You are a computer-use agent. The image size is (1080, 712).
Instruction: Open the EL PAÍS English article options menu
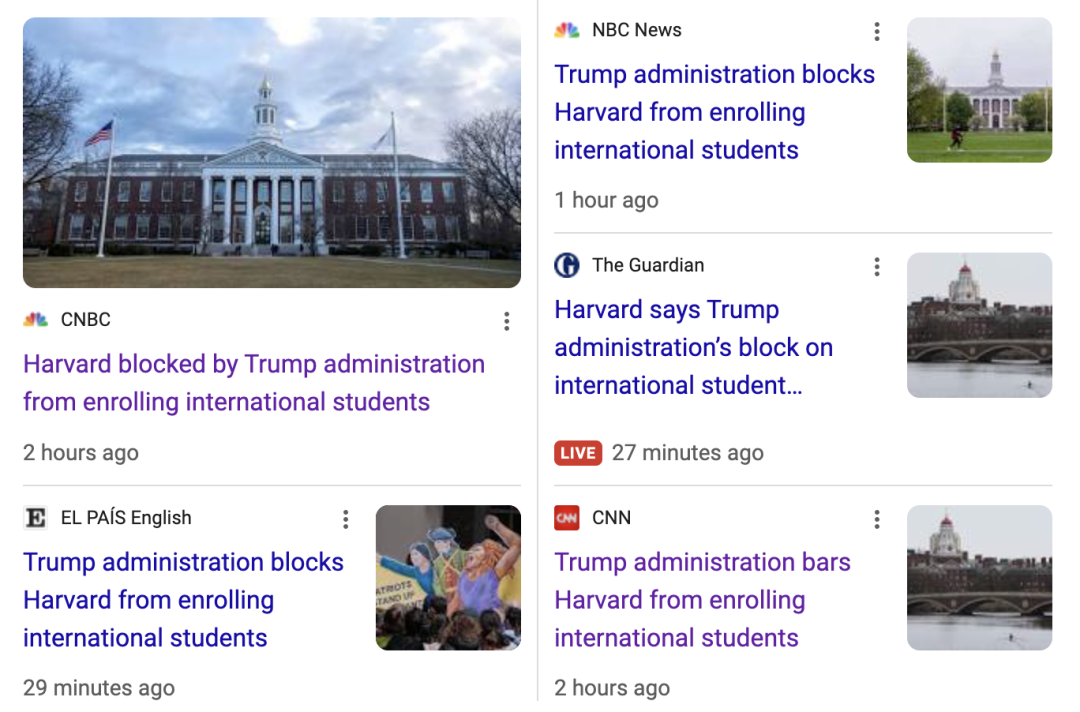click(x=346, y=520)
